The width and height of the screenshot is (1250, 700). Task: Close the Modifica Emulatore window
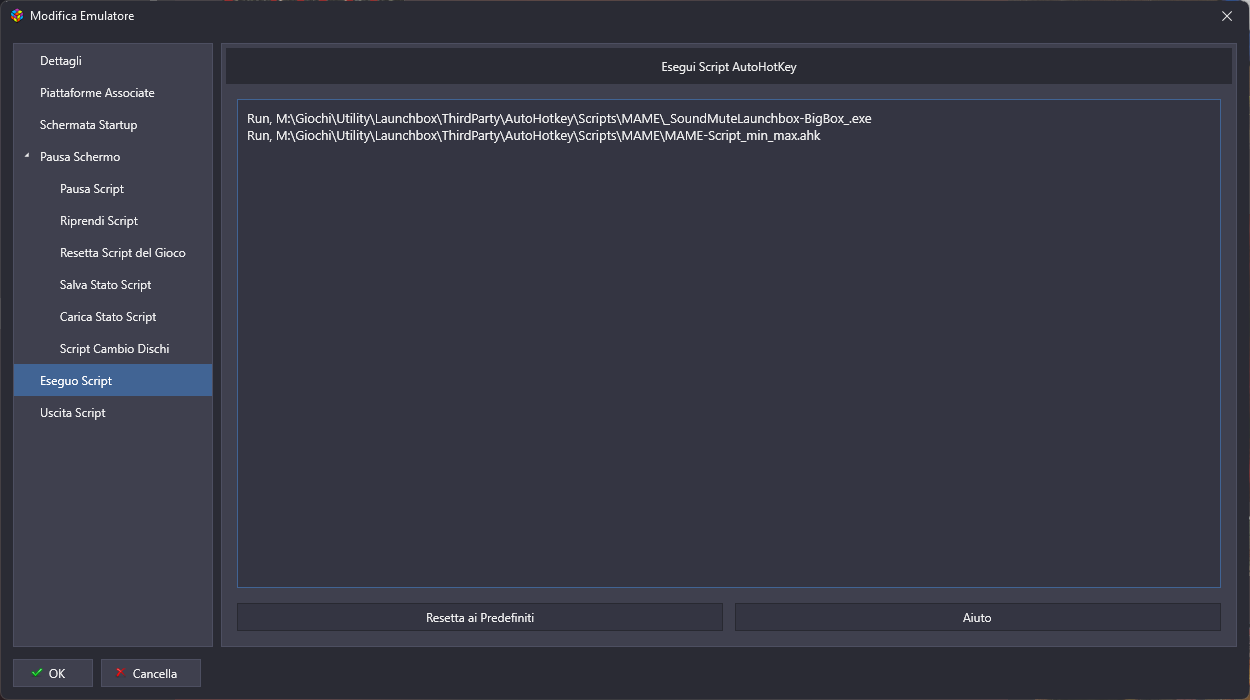tap(1227, 16)
